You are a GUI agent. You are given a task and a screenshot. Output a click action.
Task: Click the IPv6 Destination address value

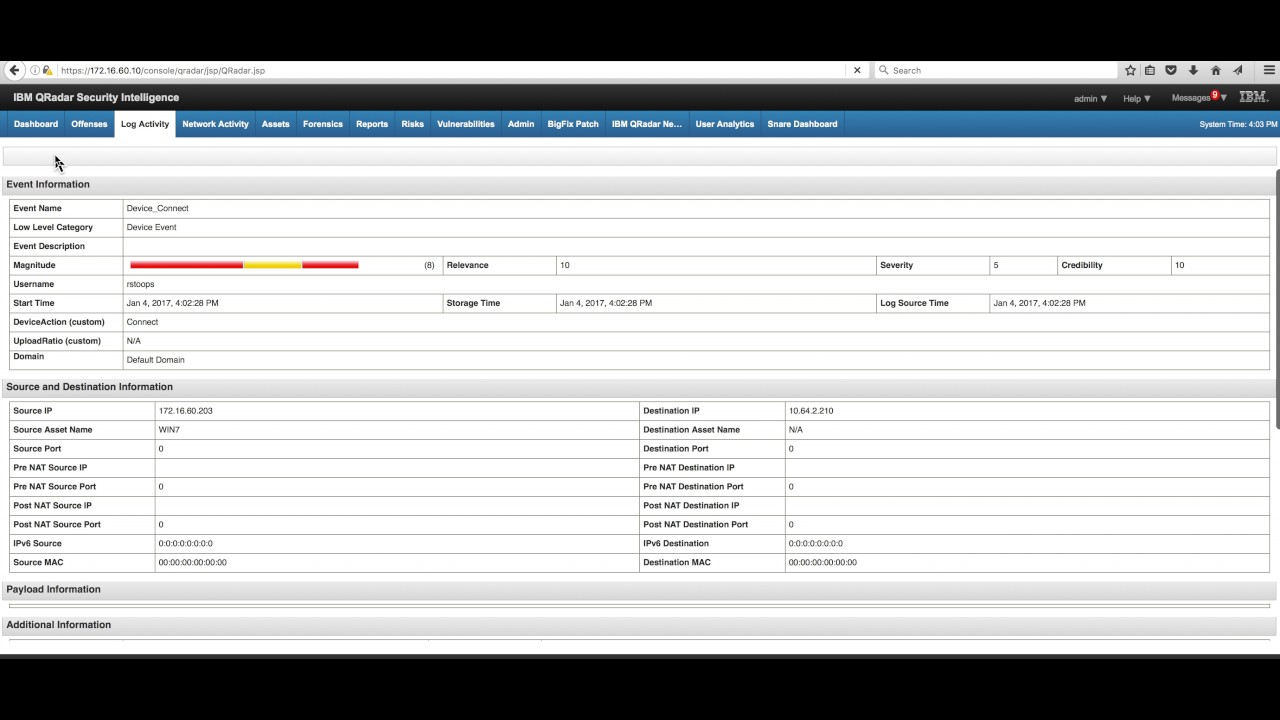[x=815, y=543]
